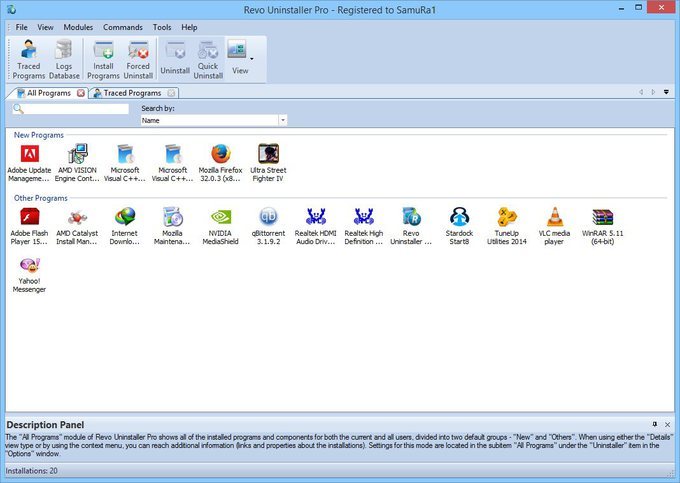Click the Revo Uninstaller title bar icon
This screenshot has height=483, width=680.
[x=11, y=9]
